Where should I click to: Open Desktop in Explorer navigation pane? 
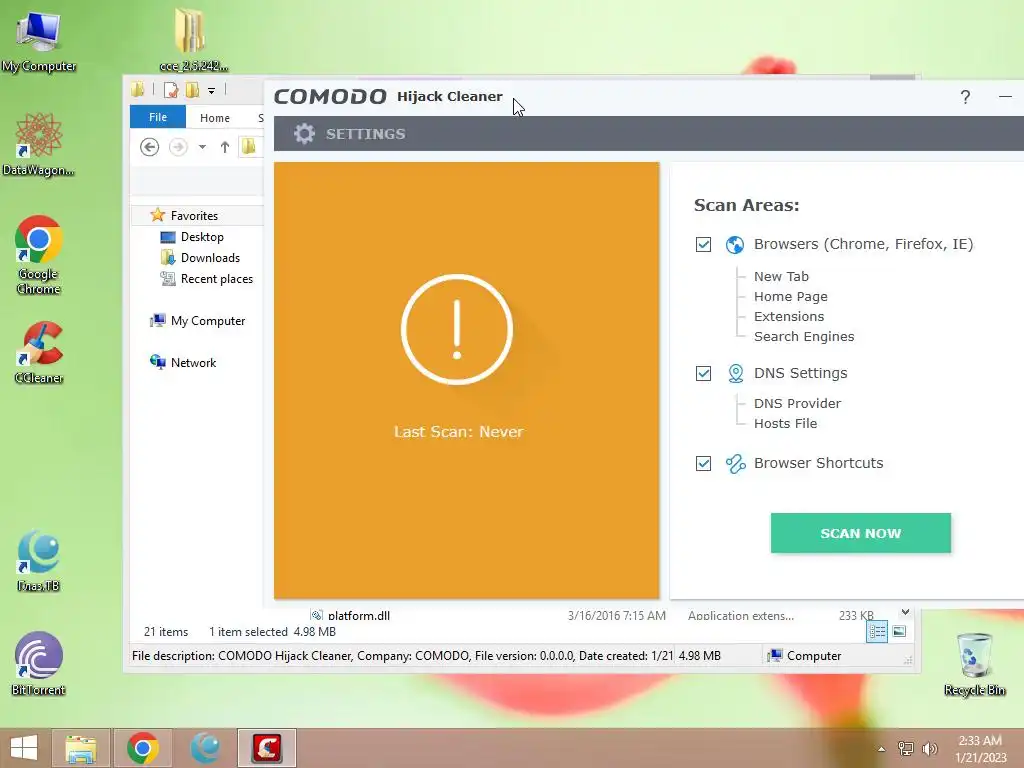(x=202, y=237)
